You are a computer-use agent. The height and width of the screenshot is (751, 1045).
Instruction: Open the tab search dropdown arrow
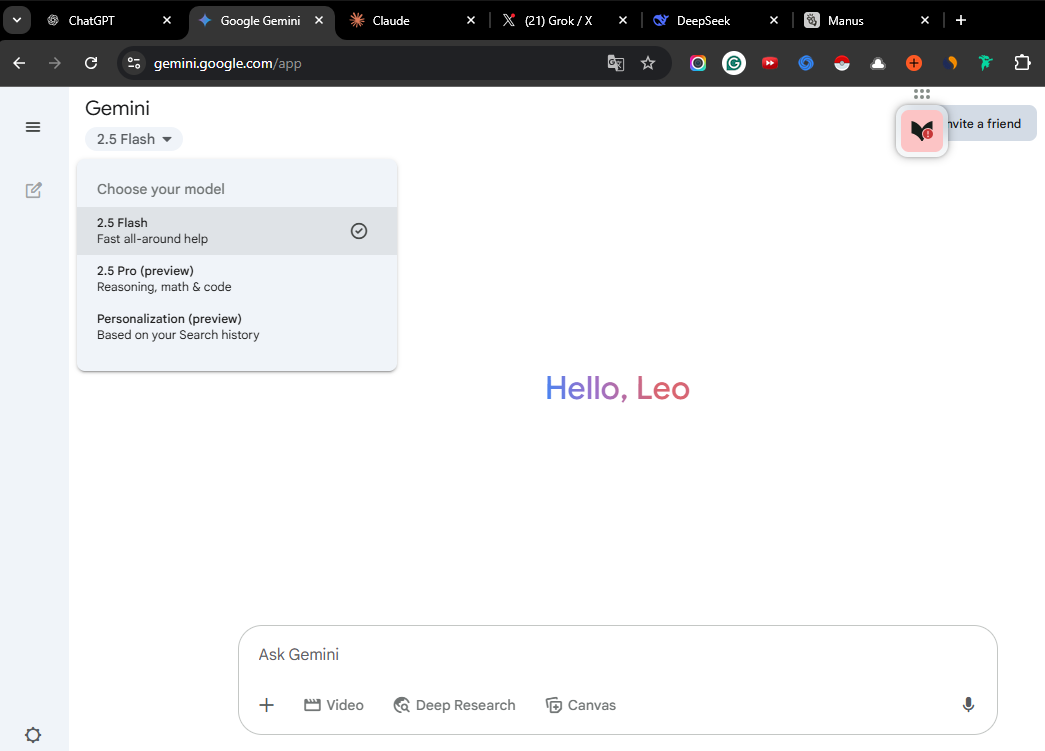(x=17, y=20)
